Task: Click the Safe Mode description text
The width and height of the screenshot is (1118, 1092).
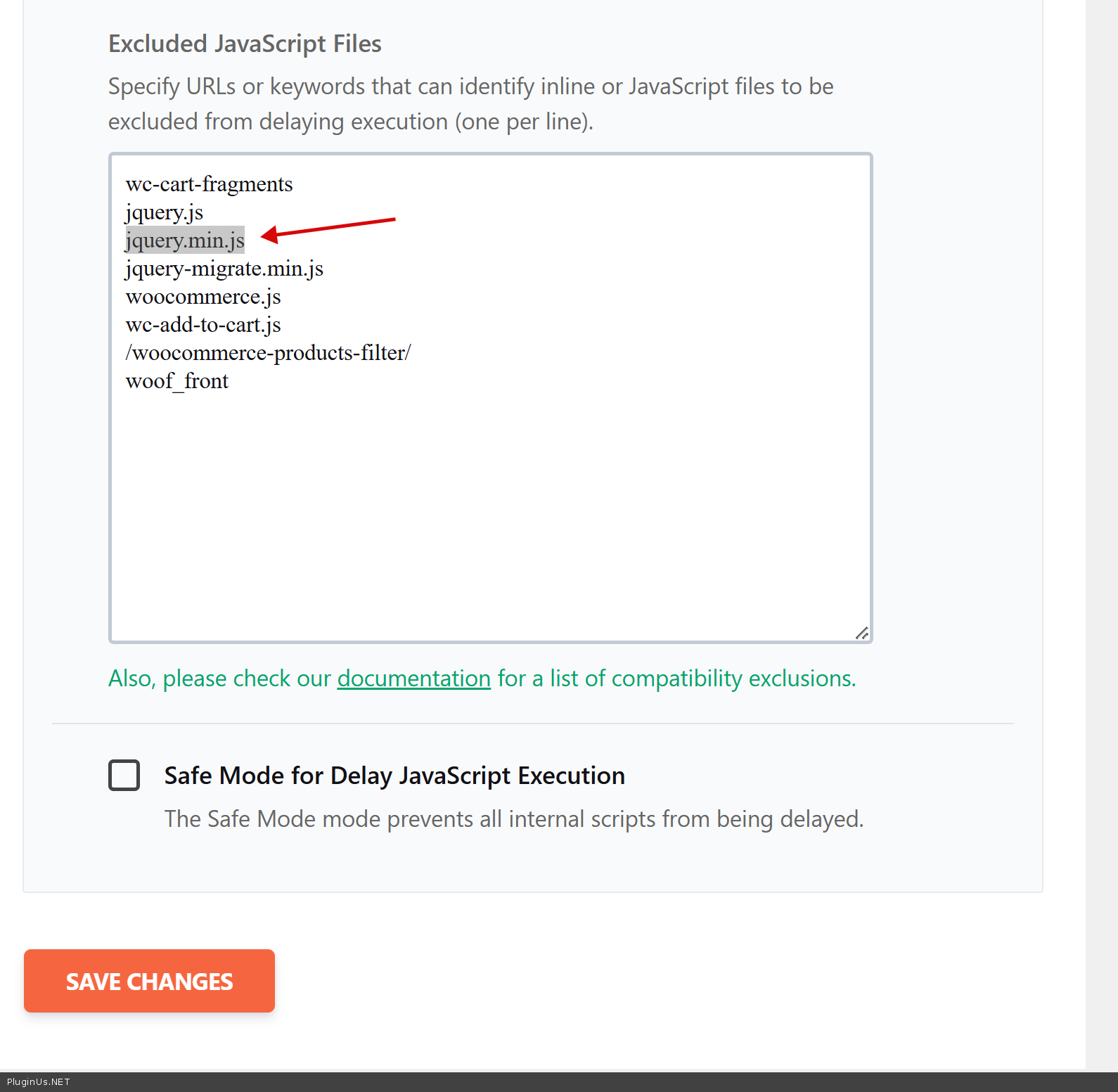Action: (513, 819)
